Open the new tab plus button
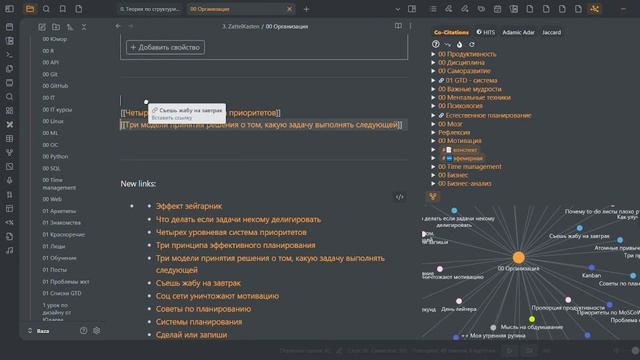 click(x=307, y=9)
